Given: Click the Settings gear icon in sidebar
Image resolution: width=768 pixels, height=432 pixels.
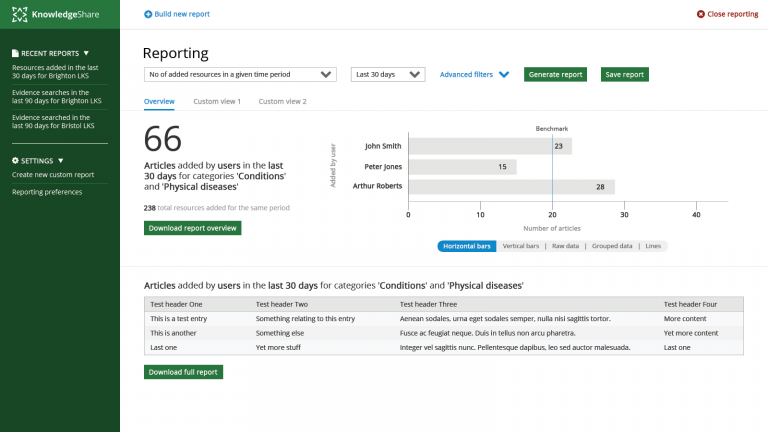Looking at the screenshot, I should (x=15, y=160).
